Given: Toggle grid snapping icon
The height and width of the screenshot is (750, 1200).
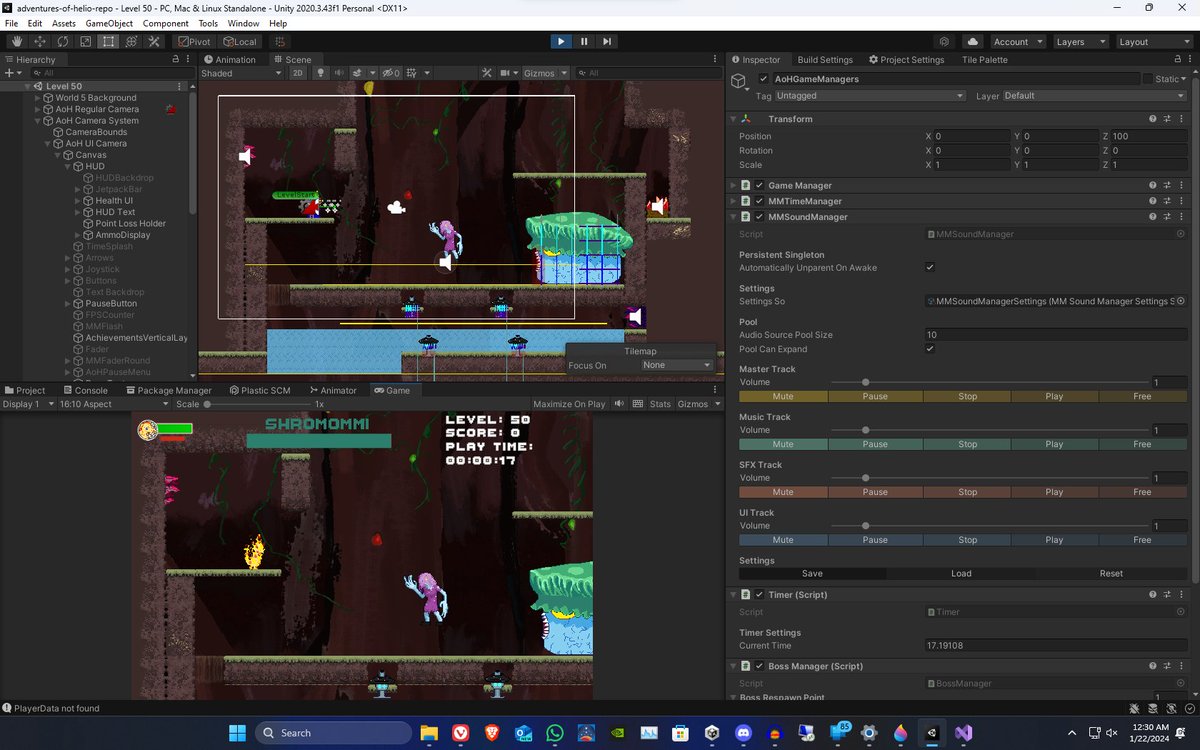Looking at the screenshot, I should coord(281,42).
